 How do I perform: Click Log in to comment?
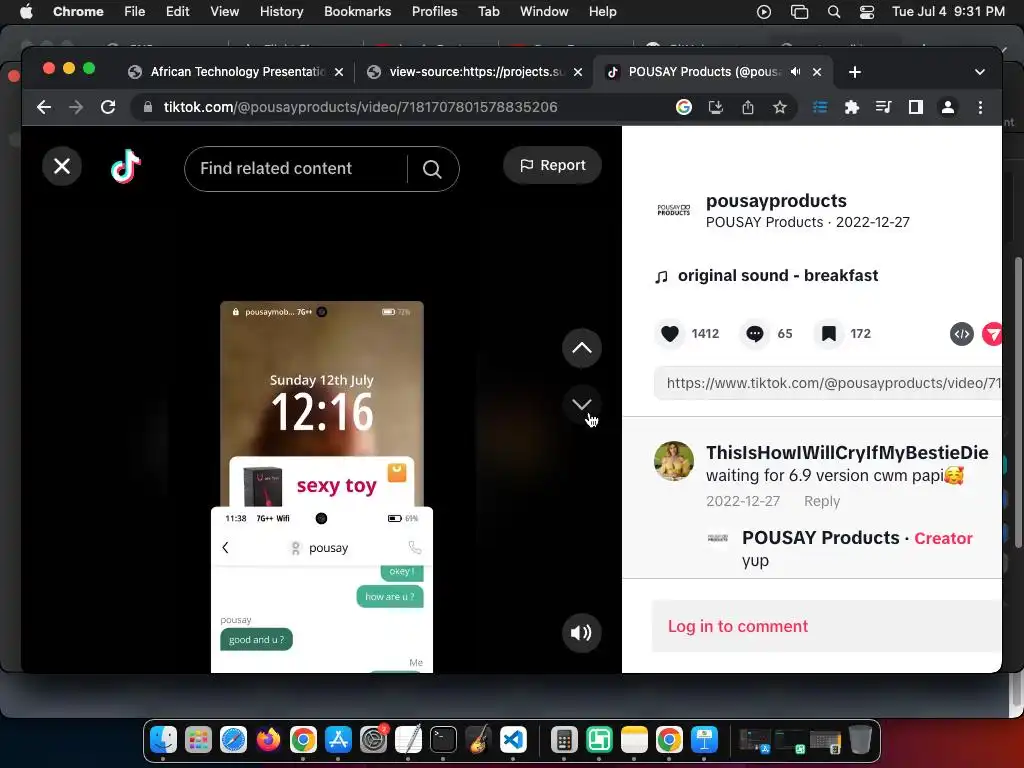tap(737, 626)
